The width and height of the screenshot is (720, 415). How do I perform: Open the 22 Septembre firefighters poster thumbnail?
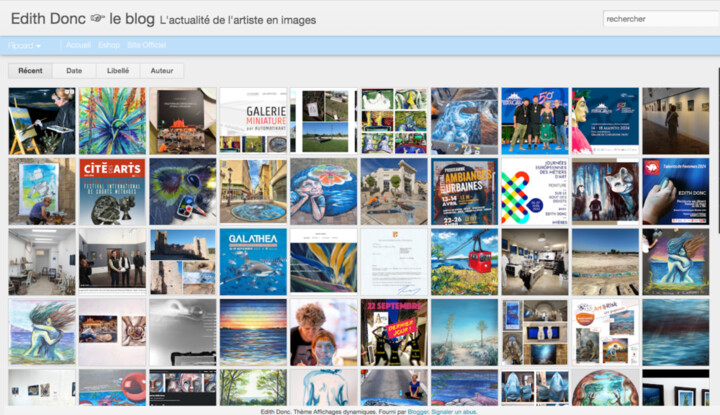(393, 331)
